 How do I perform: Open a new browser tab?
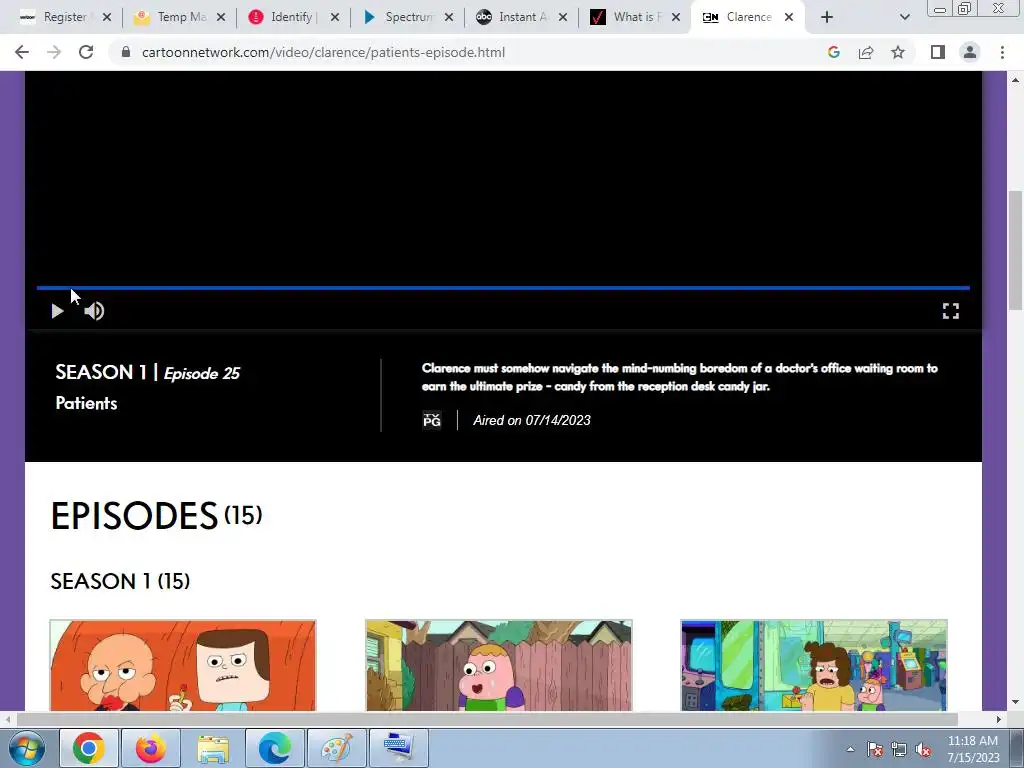827,18
